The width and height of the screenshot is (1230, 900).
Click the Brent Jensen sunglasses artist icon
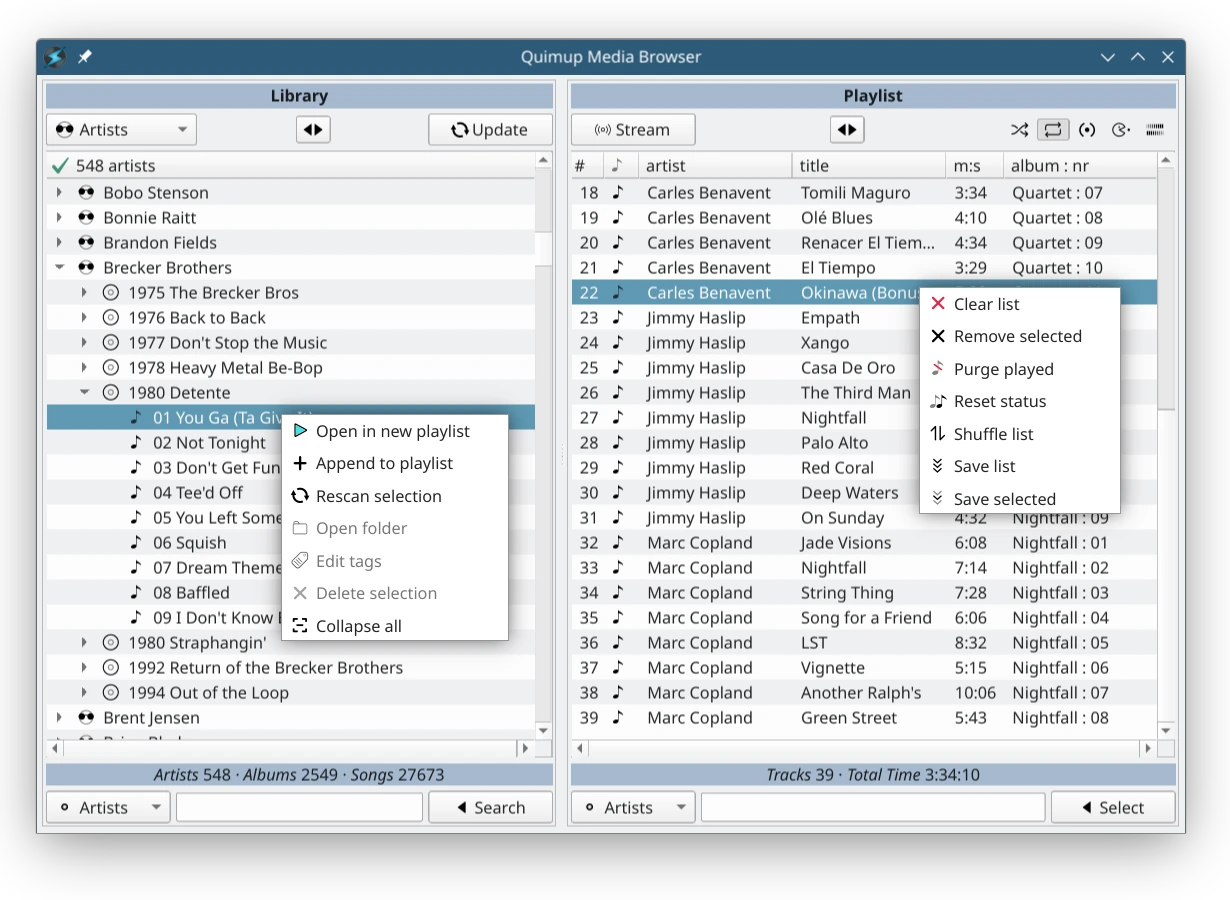(86, 718)
